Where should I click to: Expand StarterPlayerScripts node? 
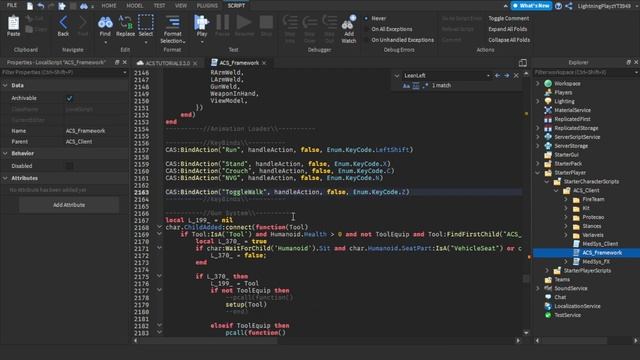click(547, 271)
